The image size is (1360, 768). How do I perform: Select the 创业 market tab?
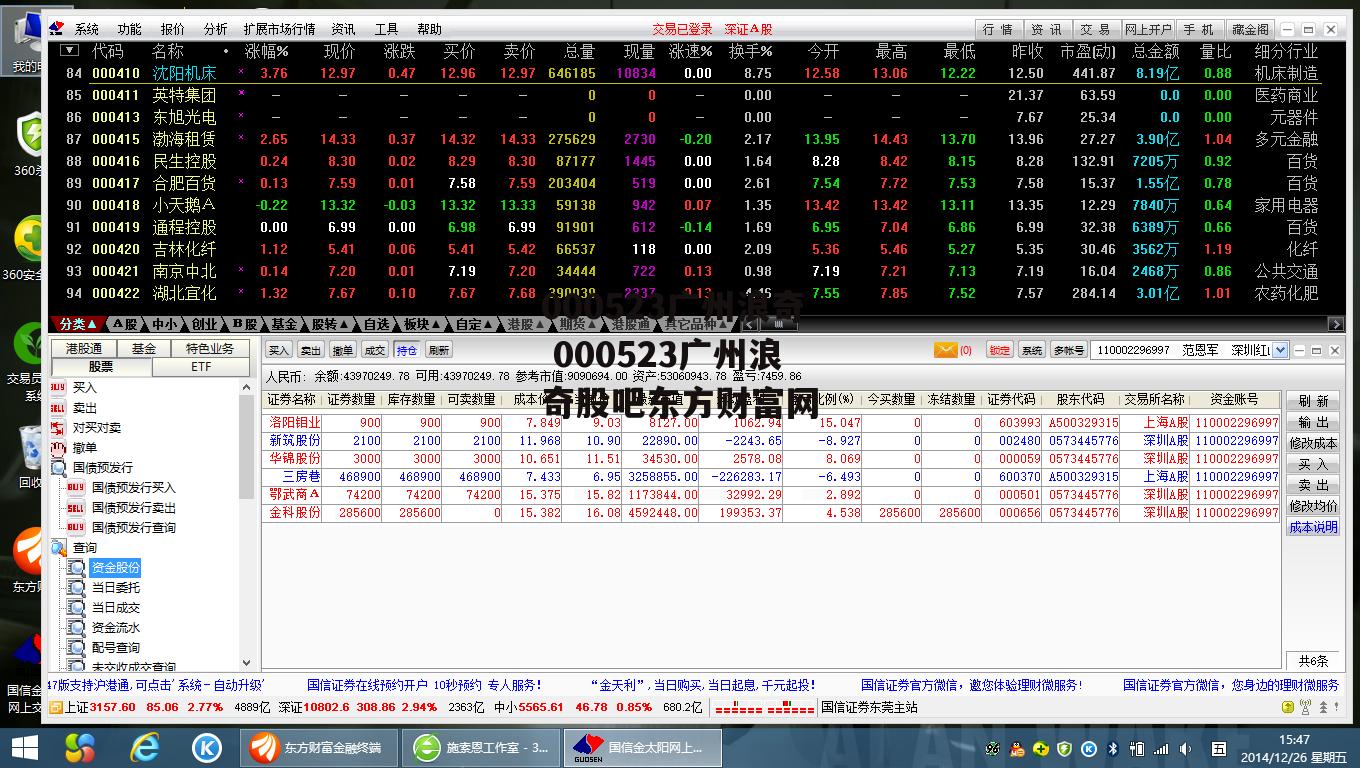tap(205, 324)
